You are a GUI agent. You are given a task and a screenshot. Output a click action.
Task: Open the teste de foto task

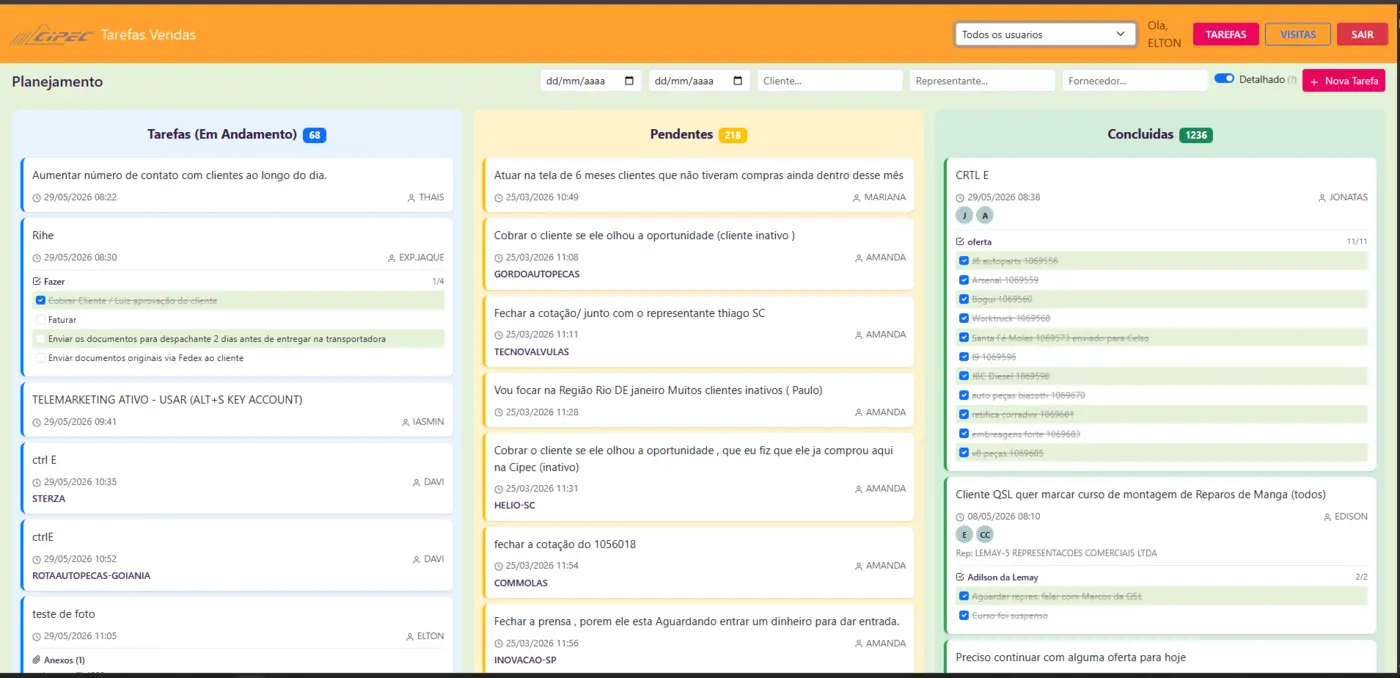point(237,635)
